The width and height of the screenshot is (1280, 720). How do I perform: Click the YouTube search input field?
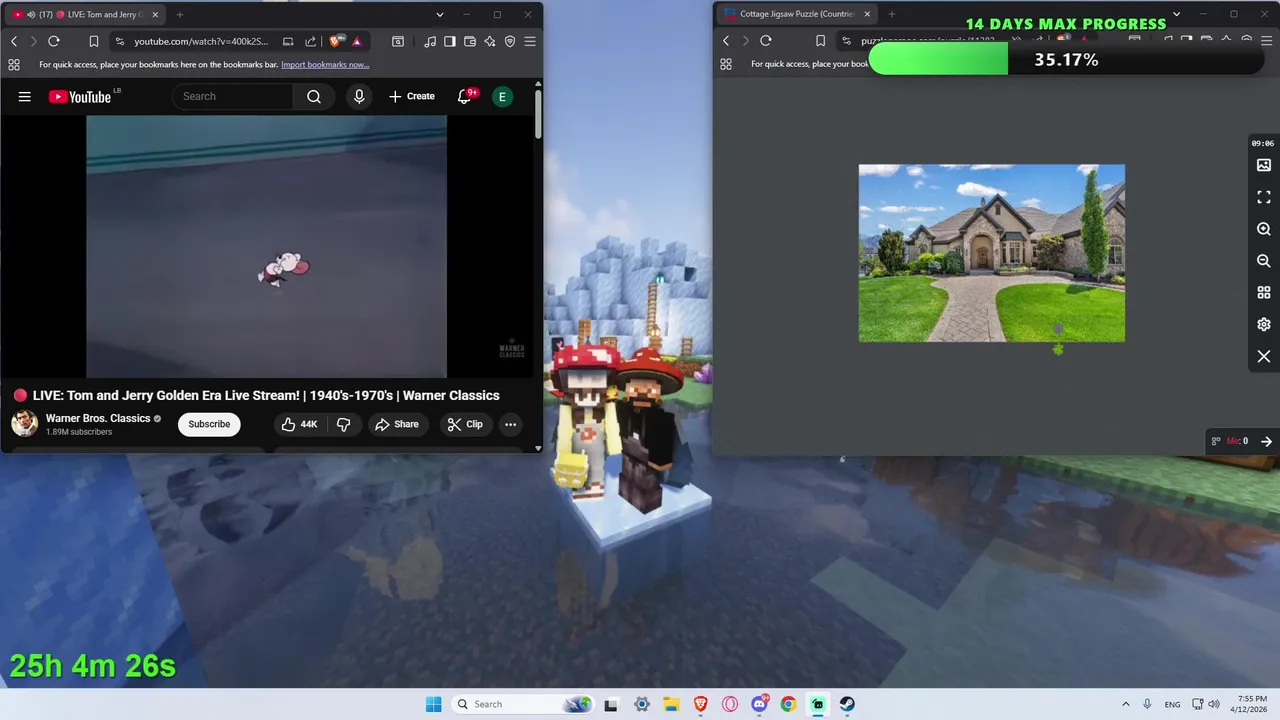[x=233, y=96]
